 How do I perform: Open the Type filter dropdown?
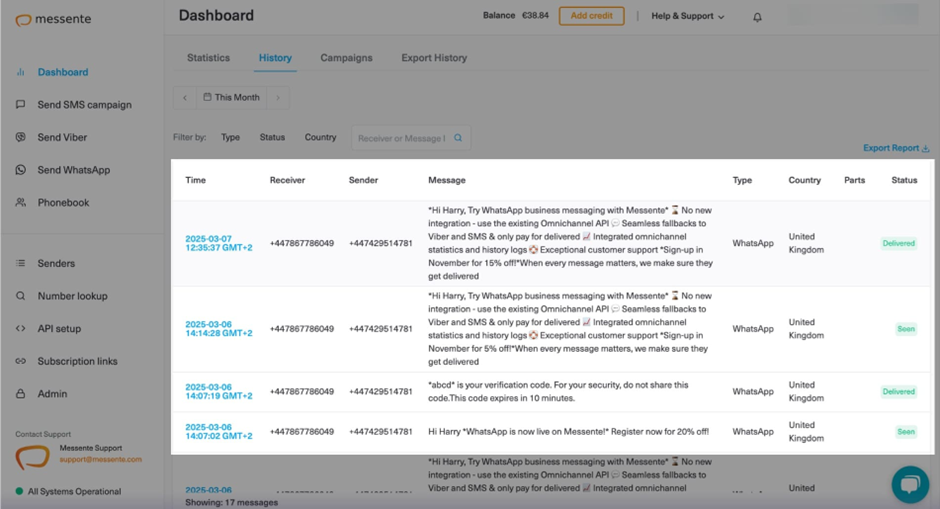(230, 137)
